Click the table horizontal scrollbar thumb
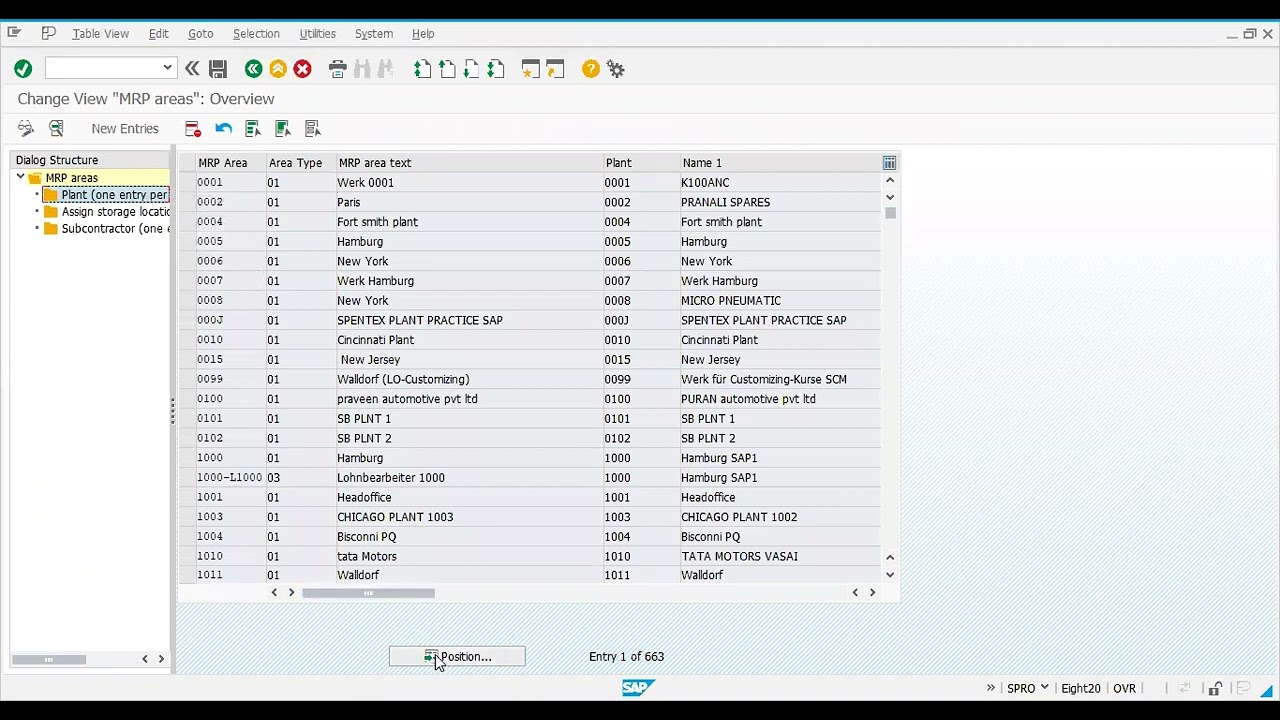 click(368, 593)
